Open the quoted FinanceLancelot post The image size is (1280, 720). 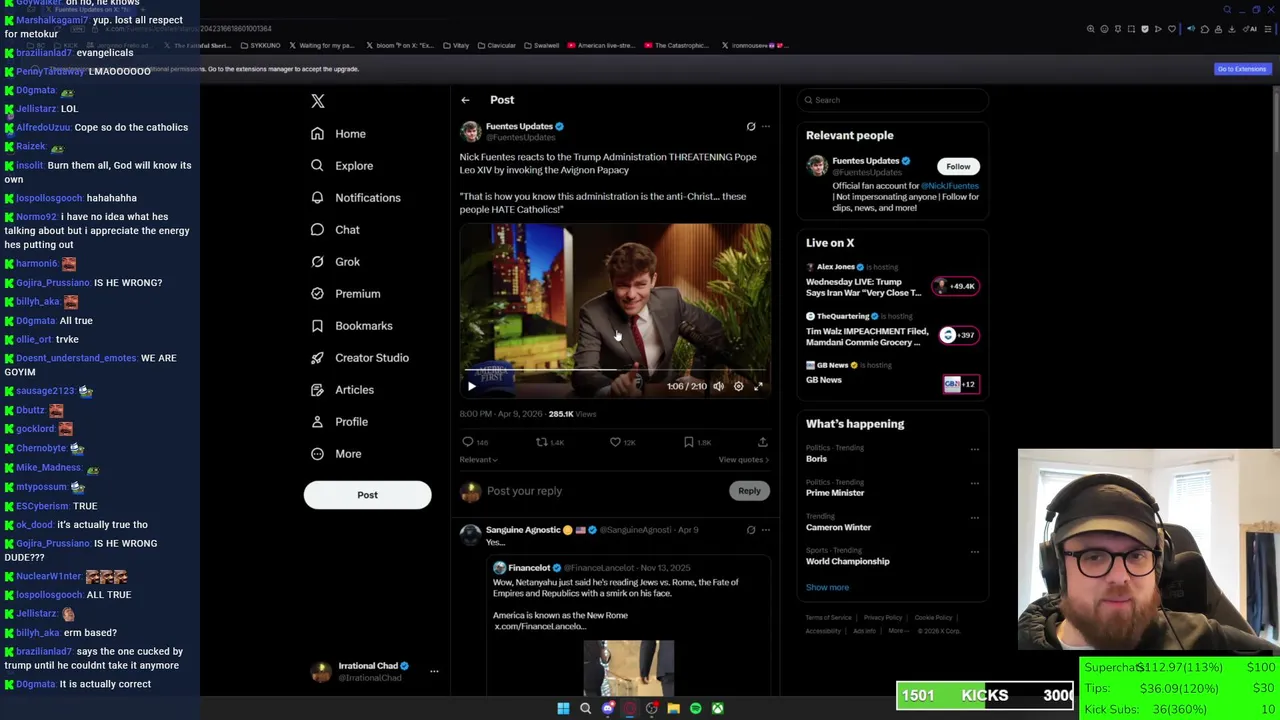[x=628, y=626]
